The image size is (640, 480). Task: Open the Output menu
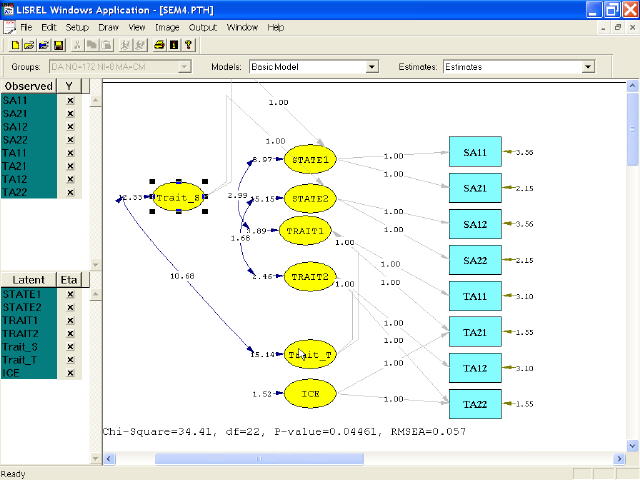(x=203, y=27)
